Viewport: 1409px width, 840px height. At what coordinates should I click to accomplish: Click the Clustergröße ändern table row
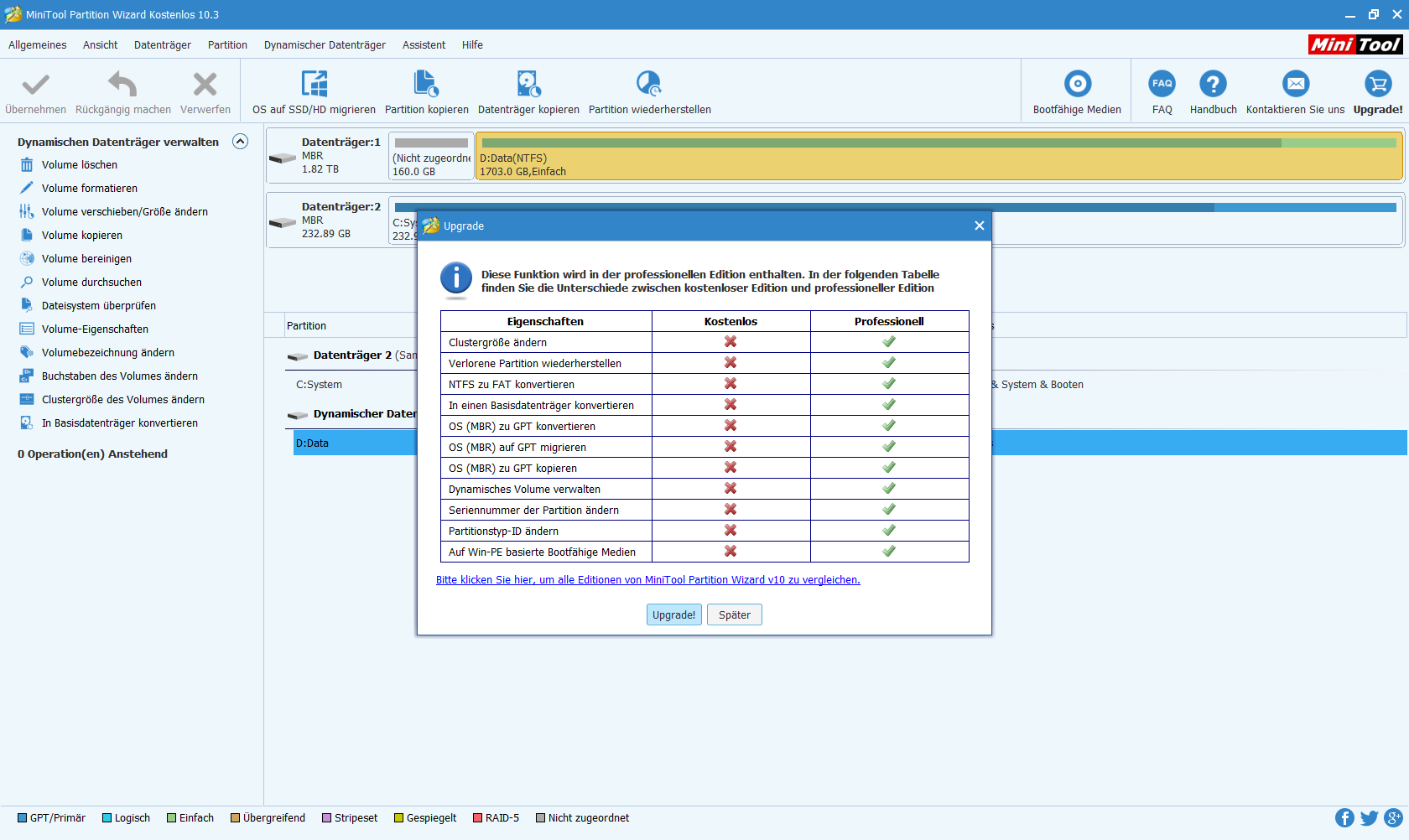pyautogui.click(x=704, y=342)
